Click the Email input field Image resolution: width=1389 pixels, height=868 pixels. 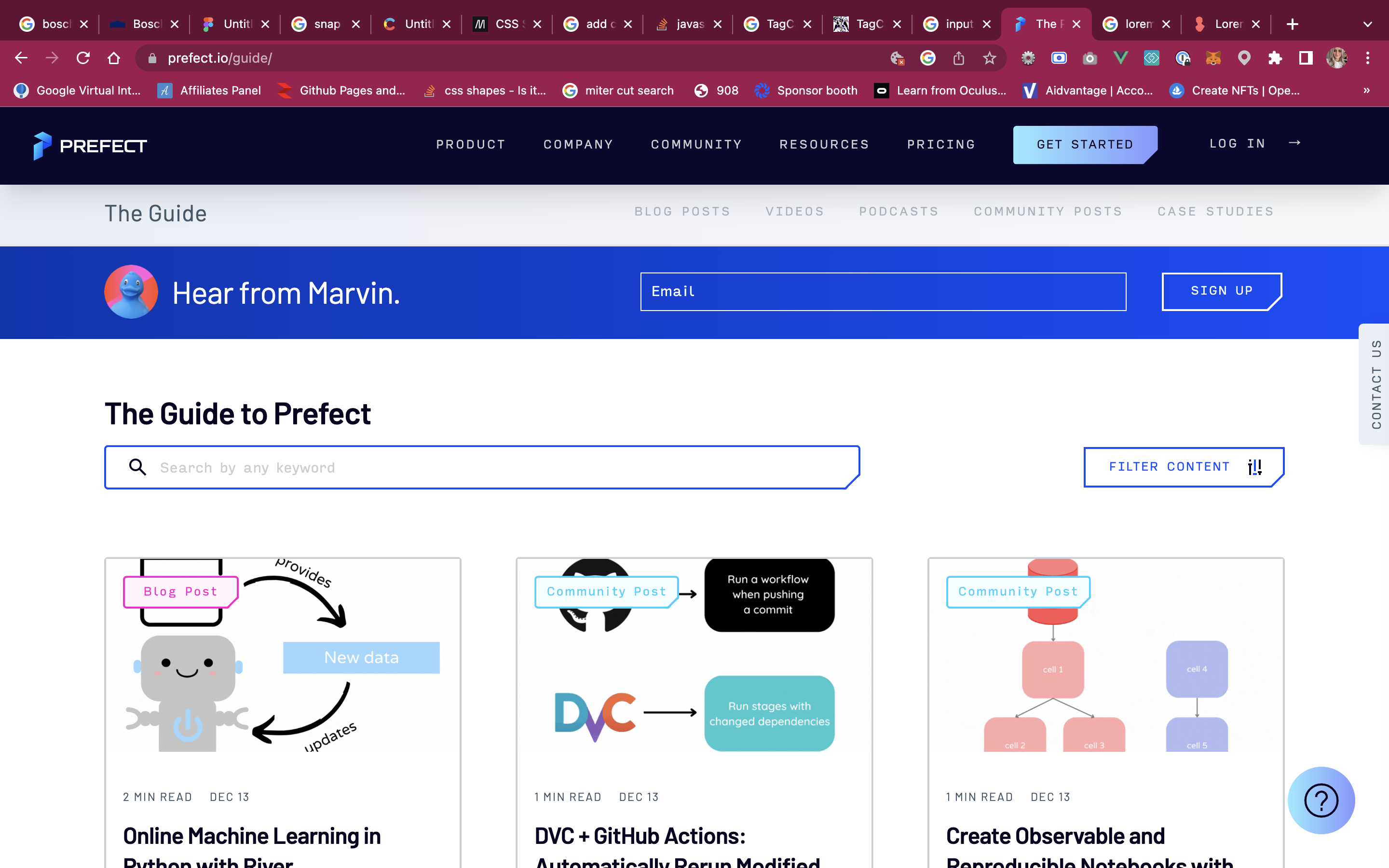tap(883, 291)
